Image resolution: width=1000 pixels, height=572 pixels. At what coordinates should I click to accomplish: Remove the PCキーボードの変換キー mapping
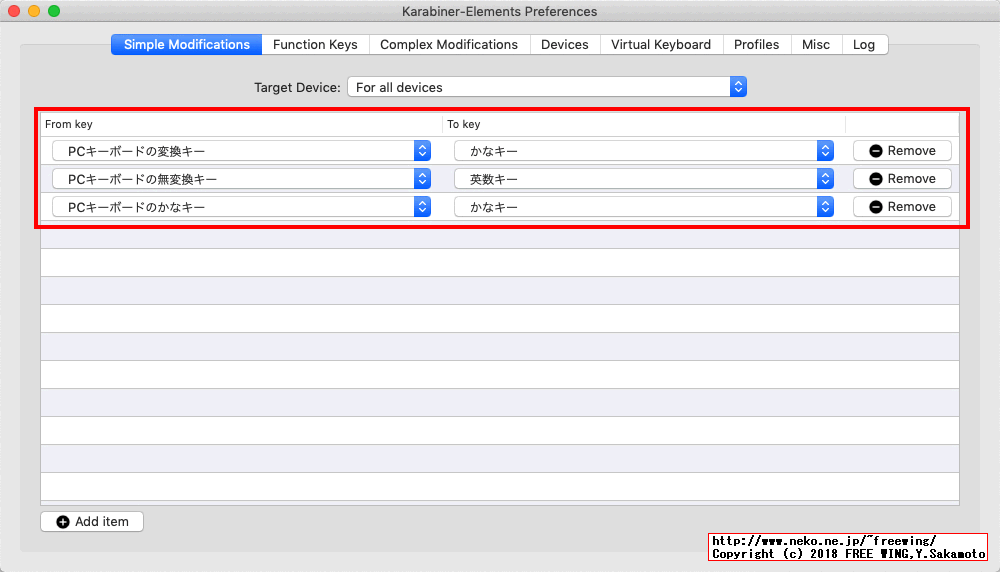point(902,151)
